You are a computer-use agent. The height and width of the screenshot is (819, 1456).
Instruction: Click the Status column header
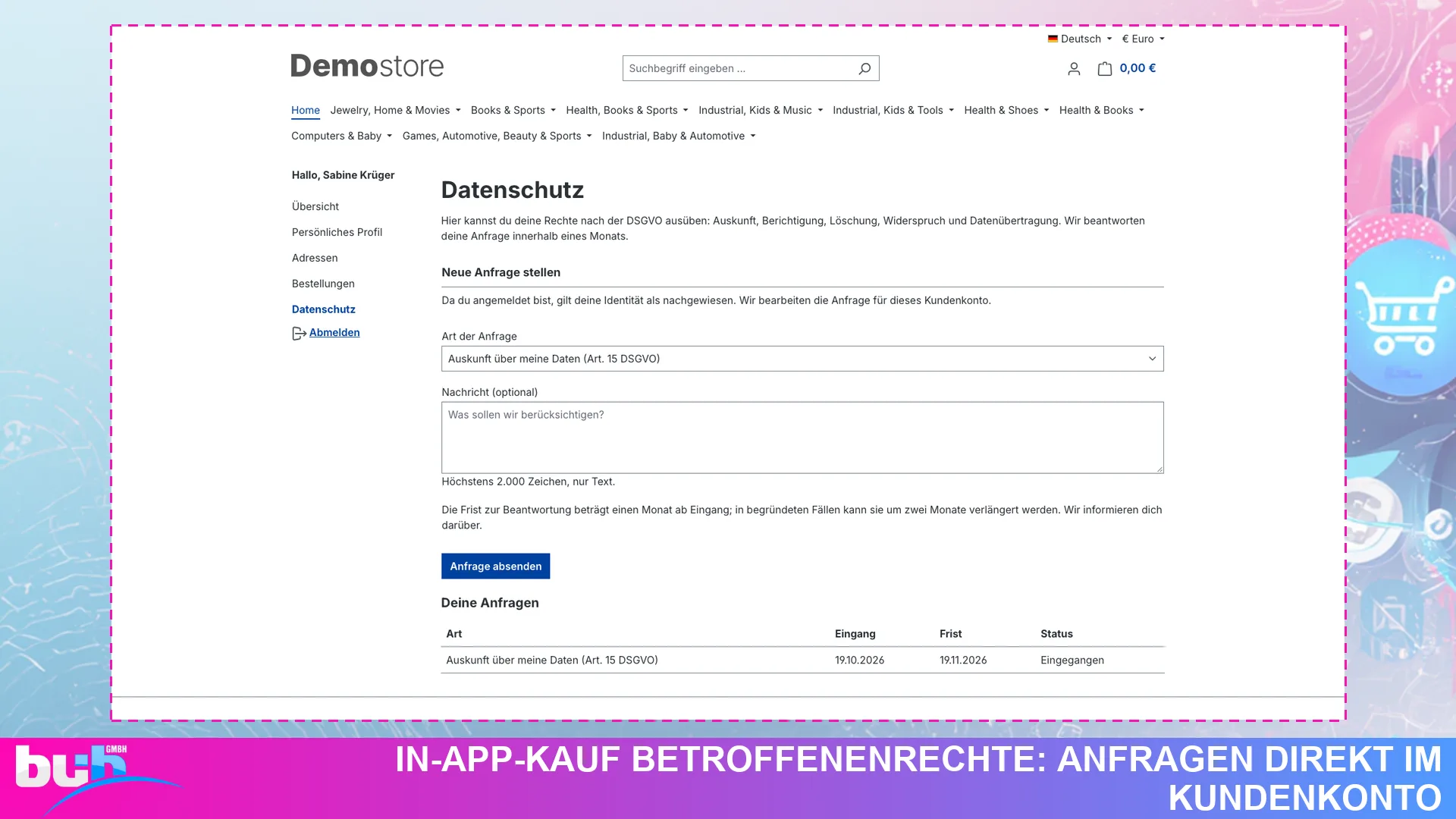point(1056,633)
